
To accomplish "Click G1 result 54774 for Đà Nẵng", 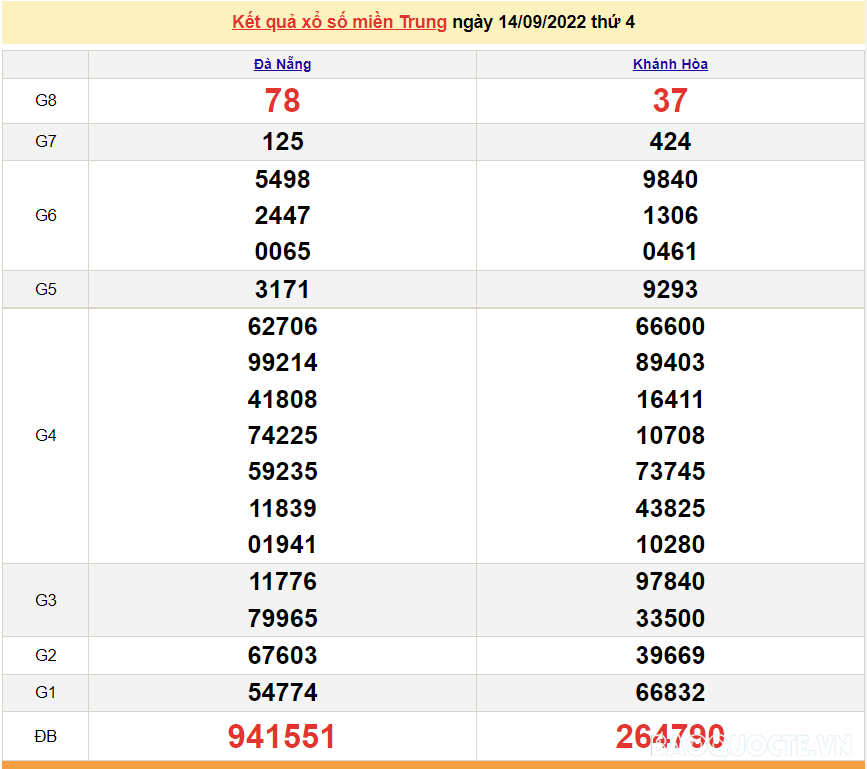I will (x=282, y=692).
